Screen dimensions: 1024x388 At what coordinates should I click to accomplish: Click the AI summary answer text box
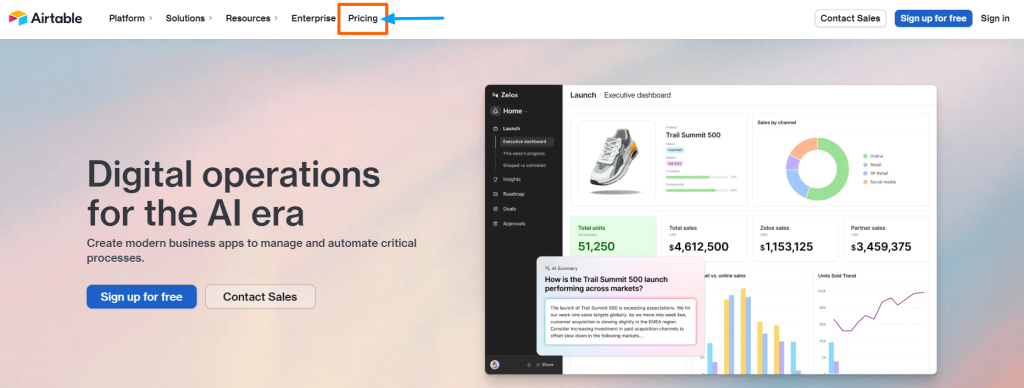620,321
